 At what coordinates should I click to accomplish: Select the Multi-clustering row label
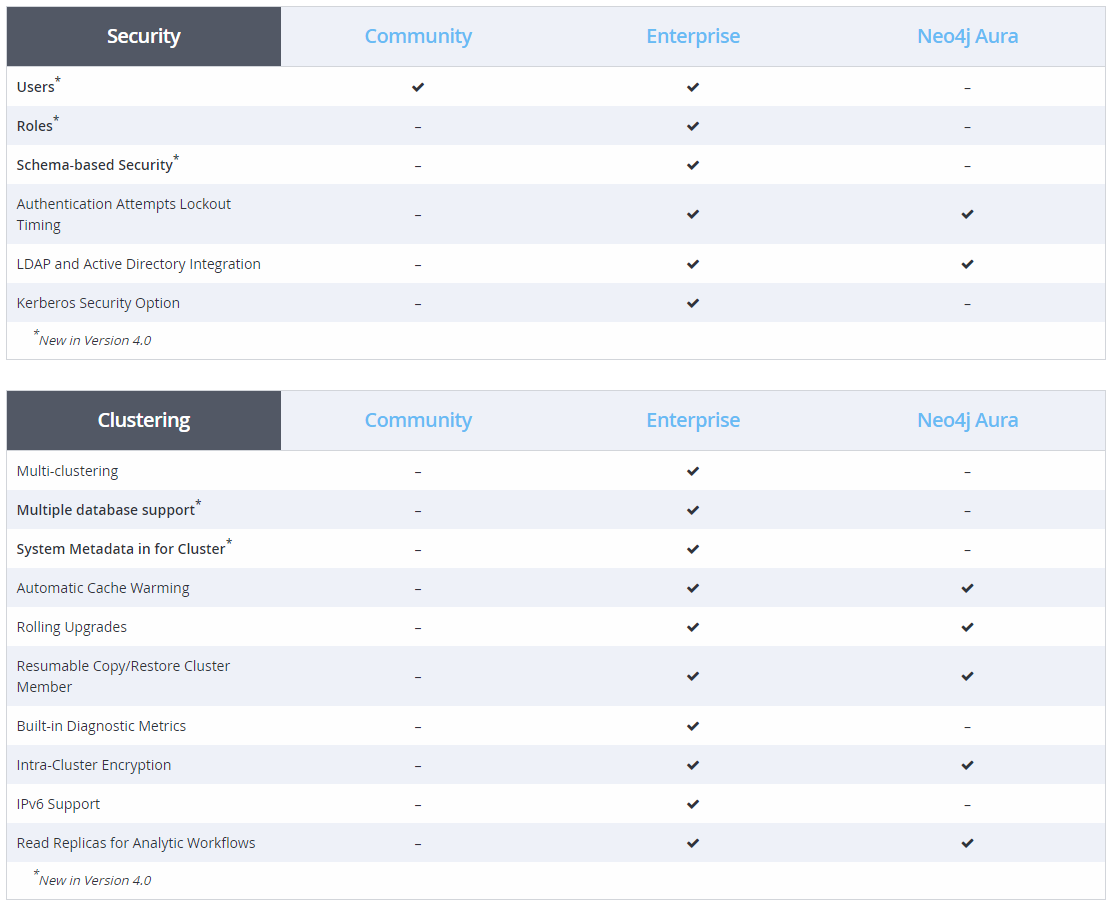coord(67,471)
